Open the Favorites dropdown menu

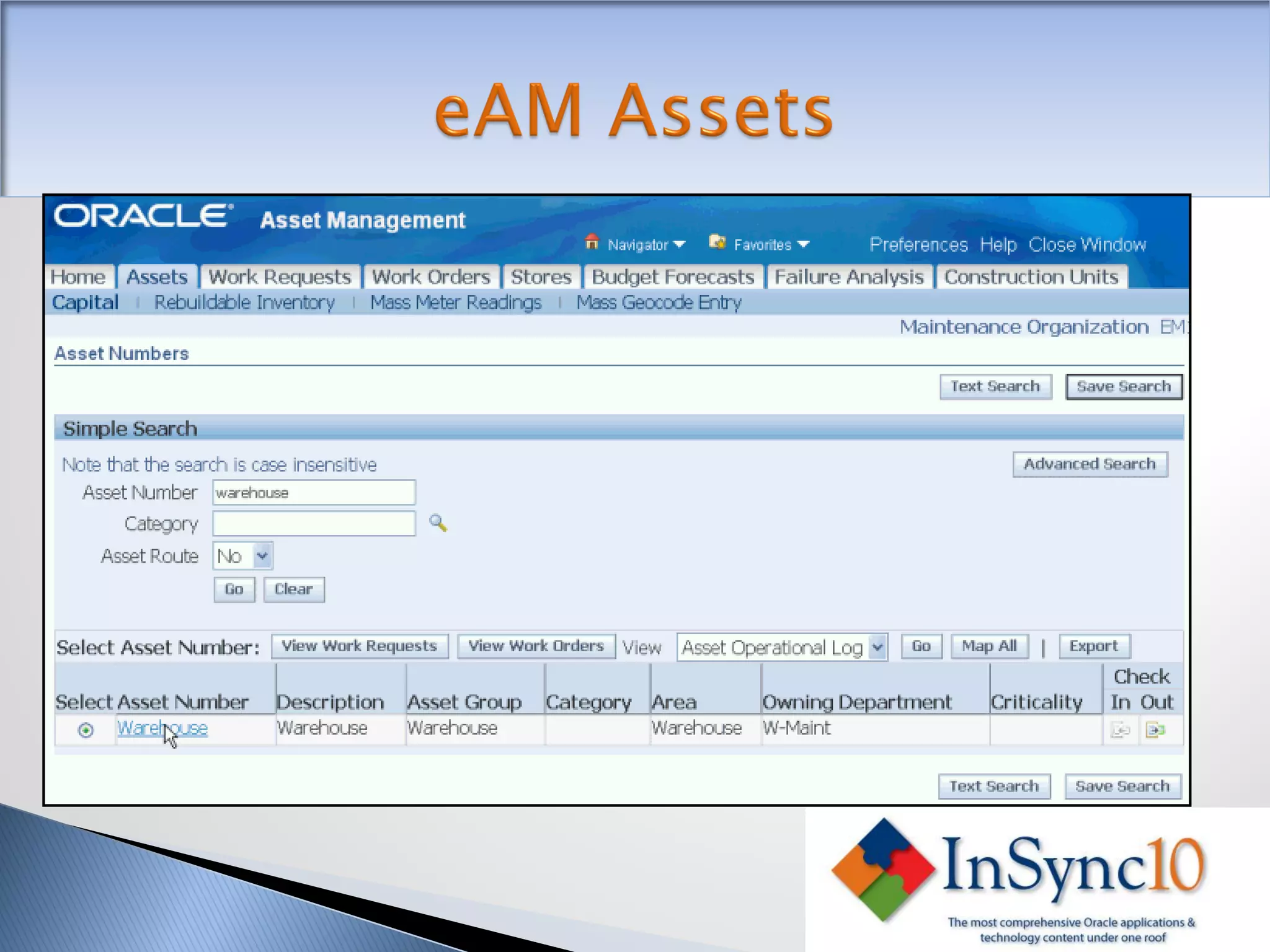click(x=804, y=245)
